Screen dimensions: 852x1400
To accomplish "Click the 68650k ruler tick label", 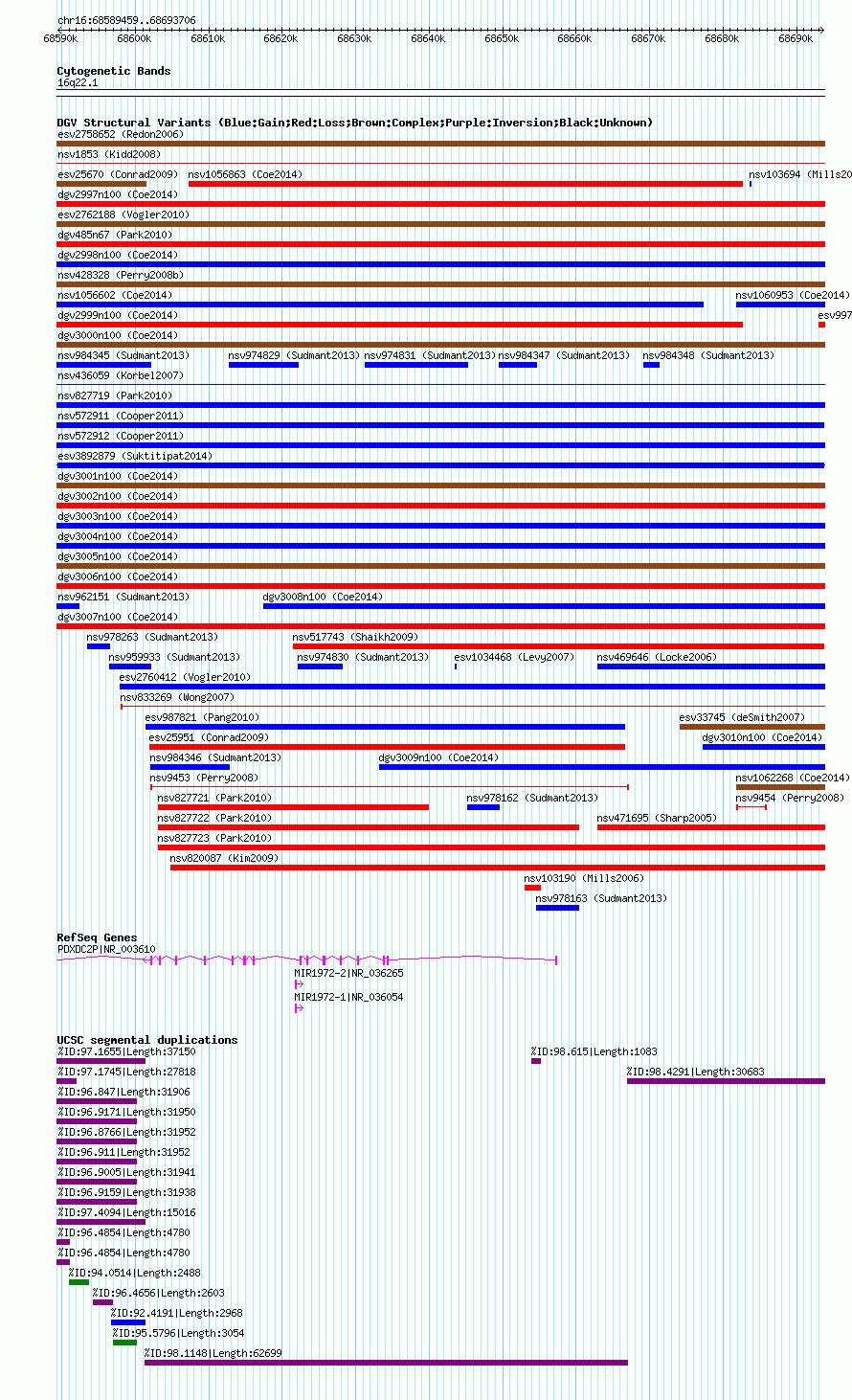I will click(x=502, y=39).
